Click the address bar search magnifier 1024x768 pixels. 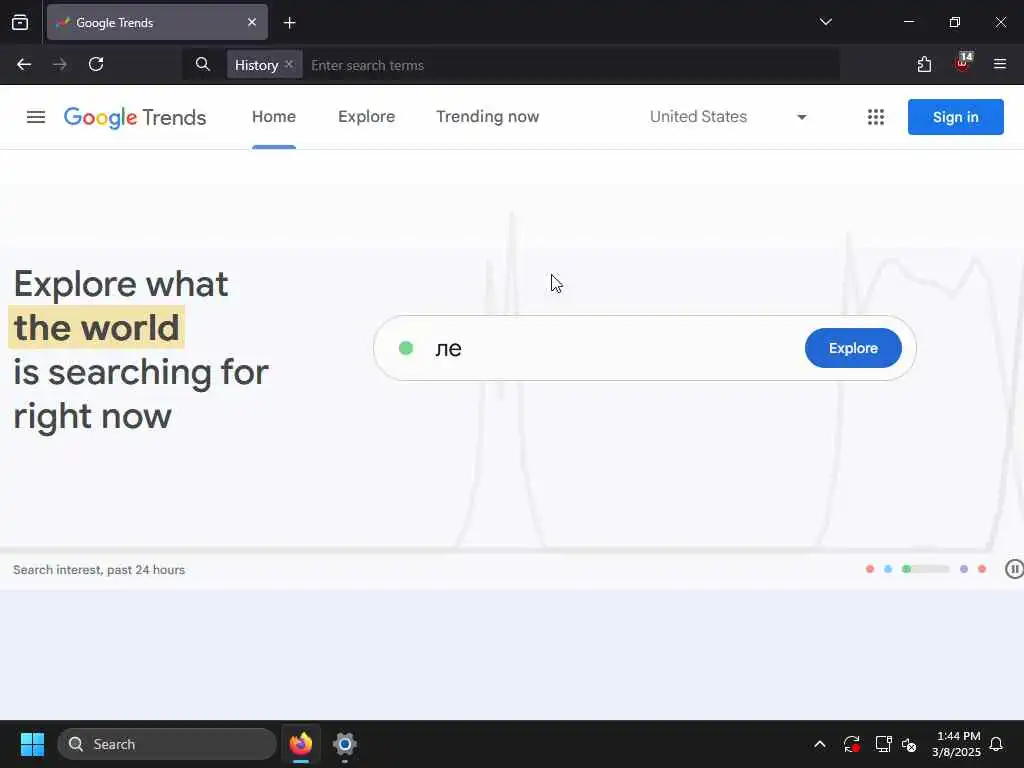(202, 64)
